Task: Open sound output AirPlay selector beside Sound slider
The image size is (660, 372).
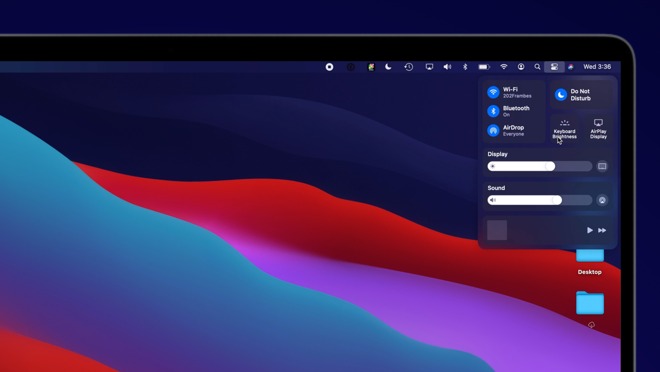Action: (x=602, y=200)
